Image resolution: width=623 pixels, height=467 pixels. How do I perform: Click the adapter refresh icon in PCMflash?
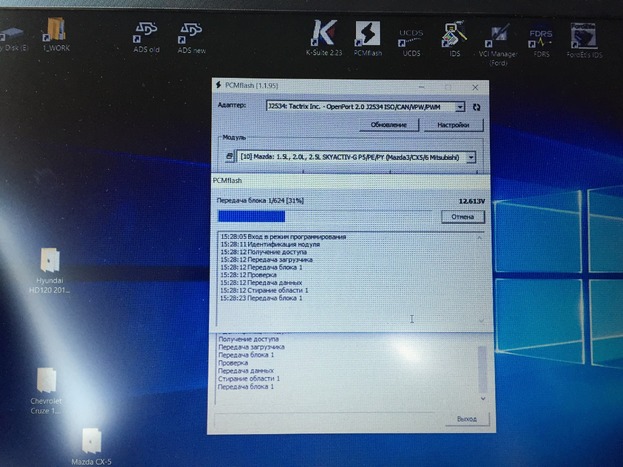[x=476, y=106]
